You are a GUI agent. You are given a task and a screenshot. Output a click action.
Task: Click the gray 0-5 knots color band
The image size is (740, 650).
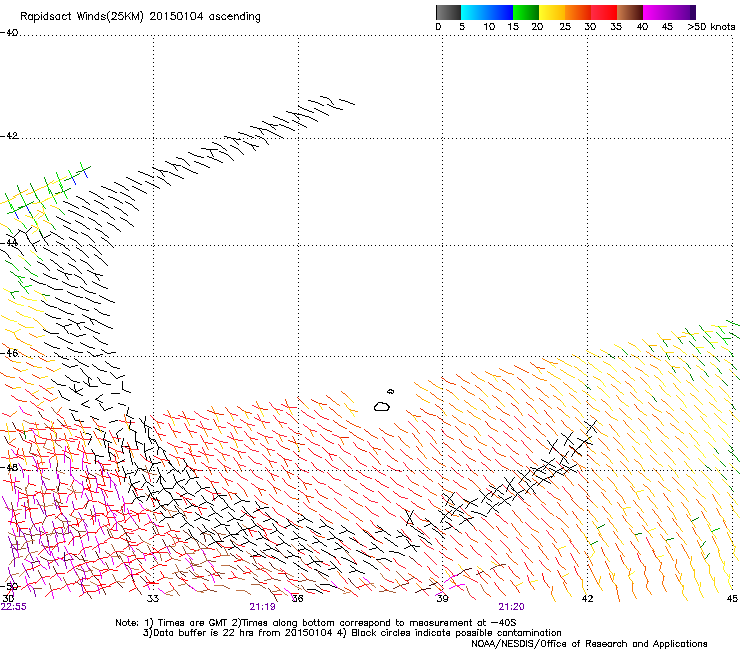click(448, 12)
